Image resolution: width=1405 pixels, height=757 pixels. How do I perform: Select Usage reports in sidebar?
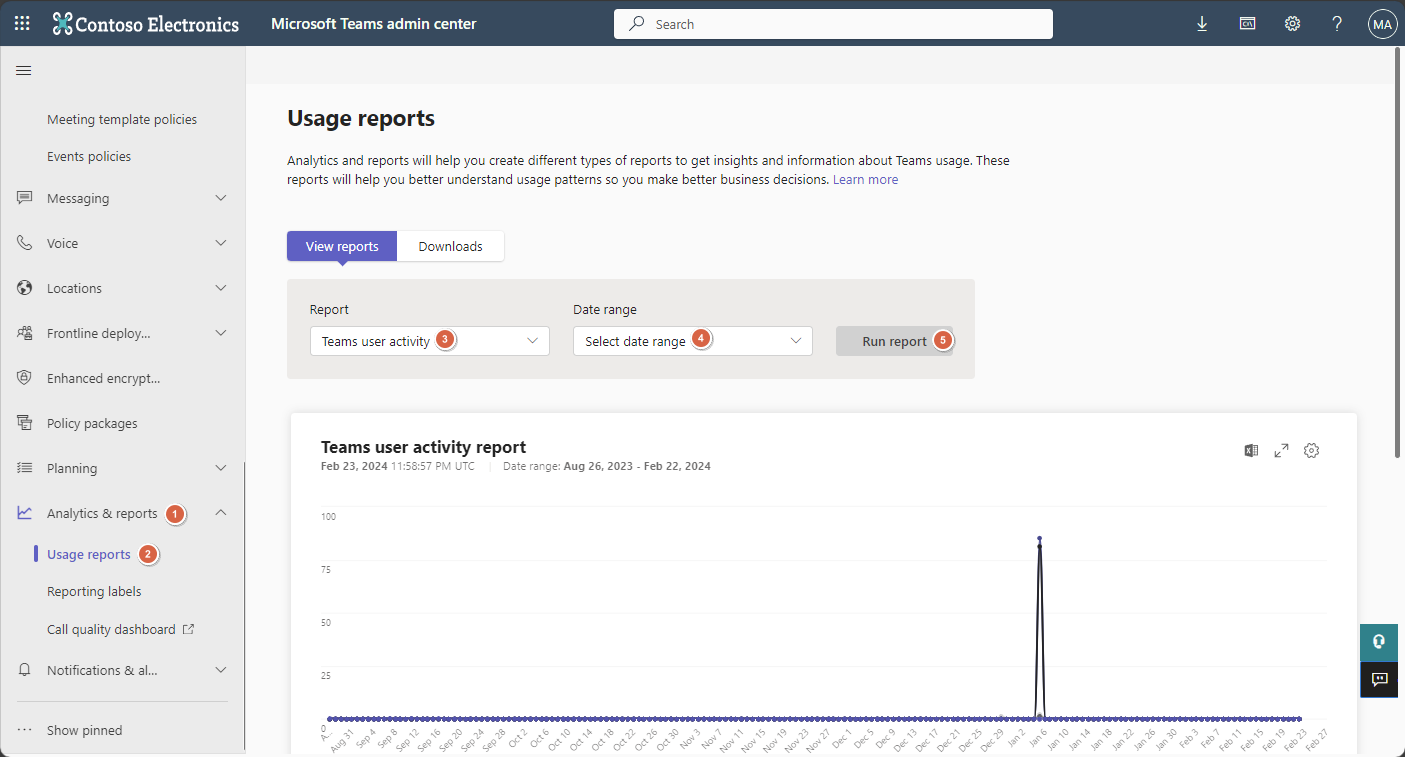pyautogui.click(x=89, y=554)
